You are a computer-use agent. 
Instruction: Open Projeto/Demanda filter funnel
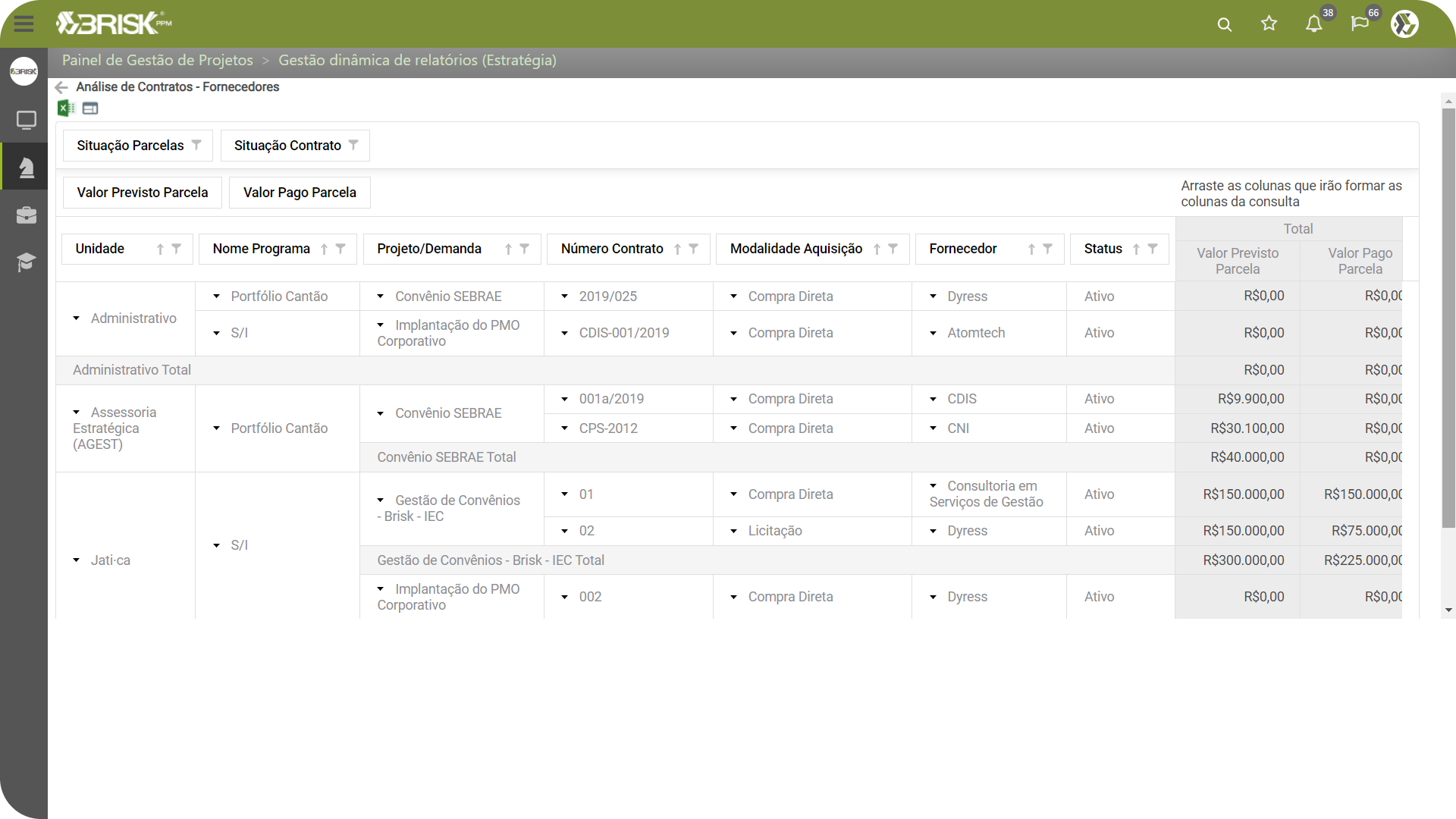click(x=525, y=249)
